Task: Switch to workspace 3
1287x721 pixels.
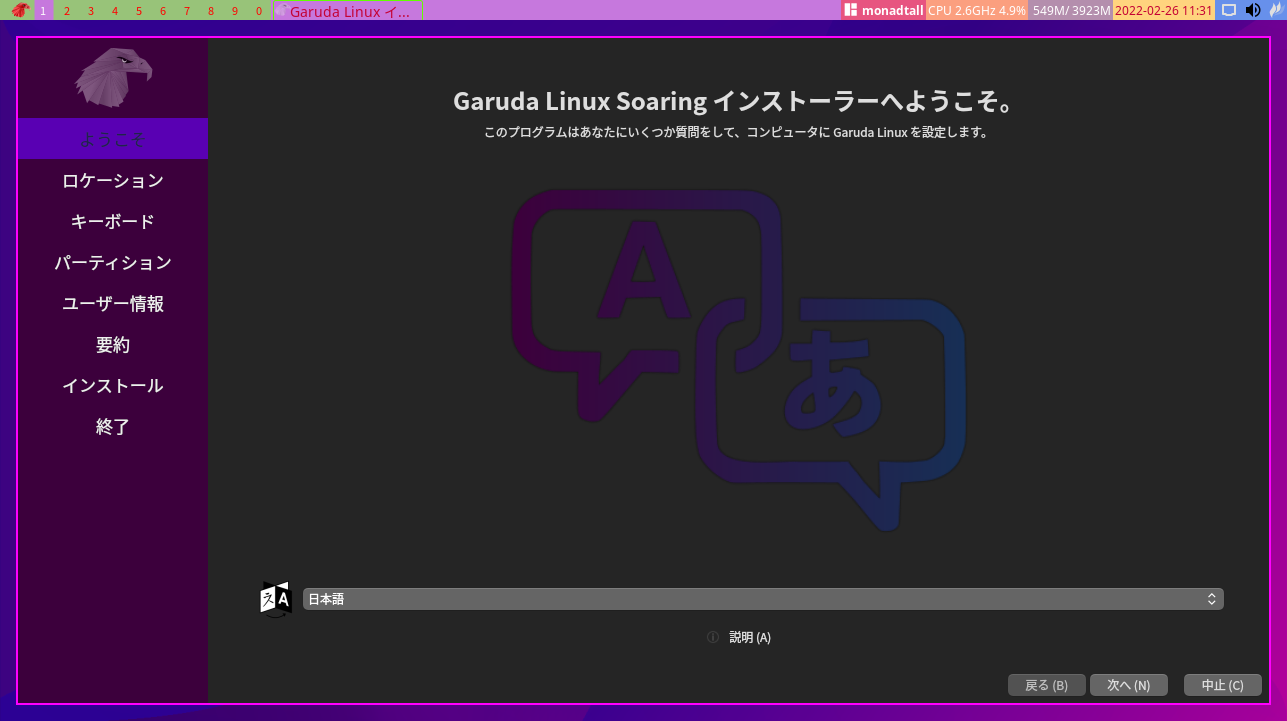Action: [x=91, y=11]
